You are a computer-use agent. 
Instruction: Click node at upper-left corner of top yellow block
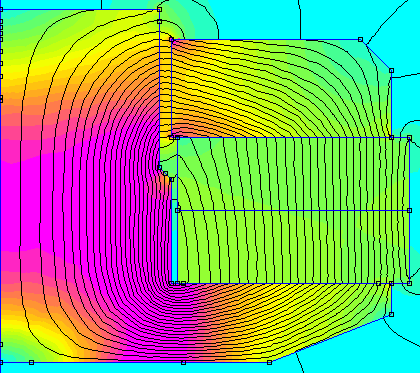[x=171, y=40]
